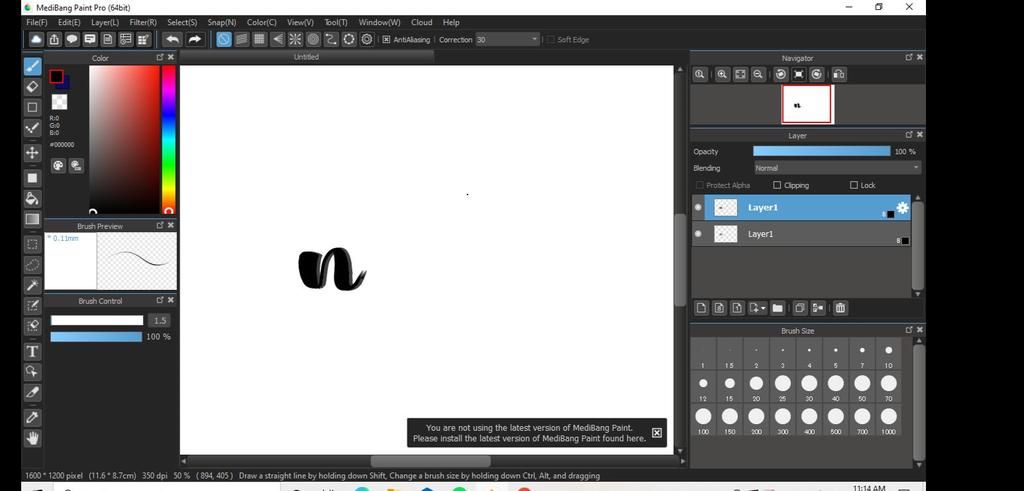The width and height of the screenshot is (1024, 491).
Task: Click the snap settings gear icon
Action: (367, 39)
